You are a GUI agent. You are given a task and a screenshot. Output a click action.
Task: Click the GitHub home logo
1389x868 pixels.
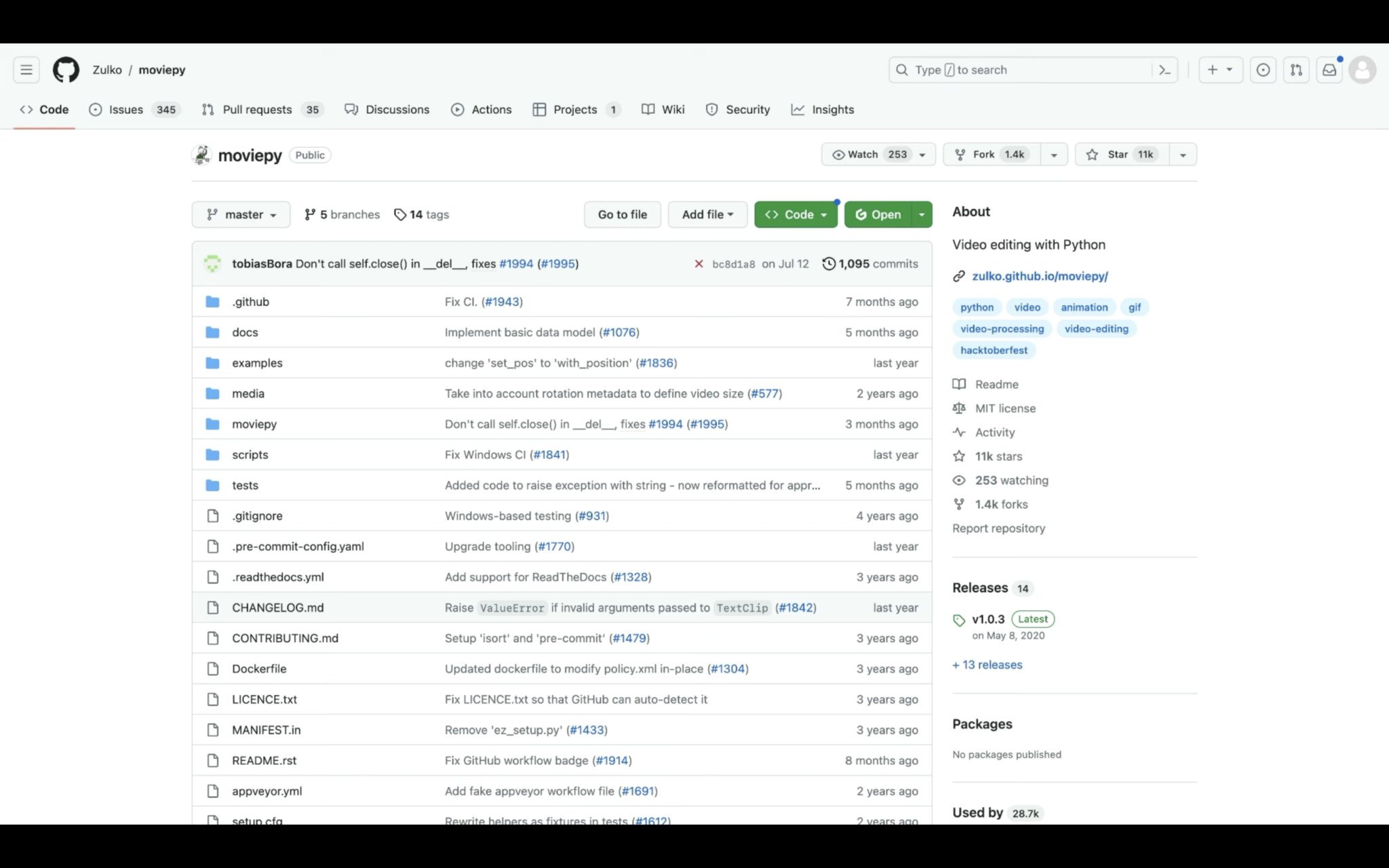click(66, 69)
